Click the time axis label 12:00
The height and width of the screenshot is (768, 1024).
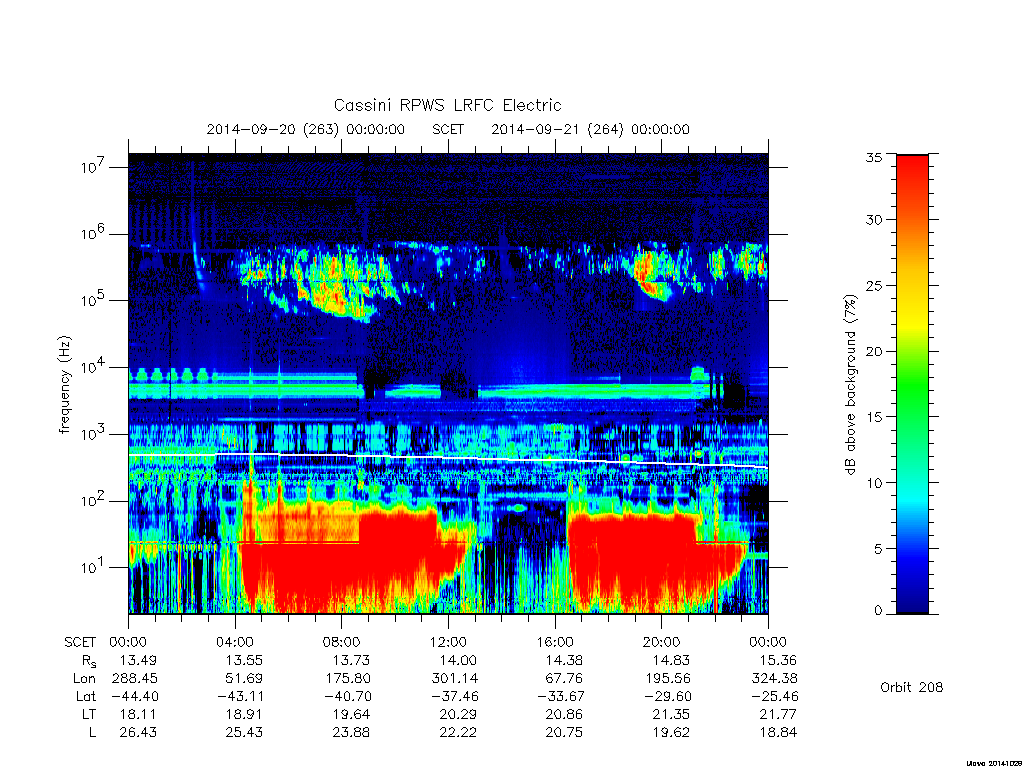[x=448, y=642]
